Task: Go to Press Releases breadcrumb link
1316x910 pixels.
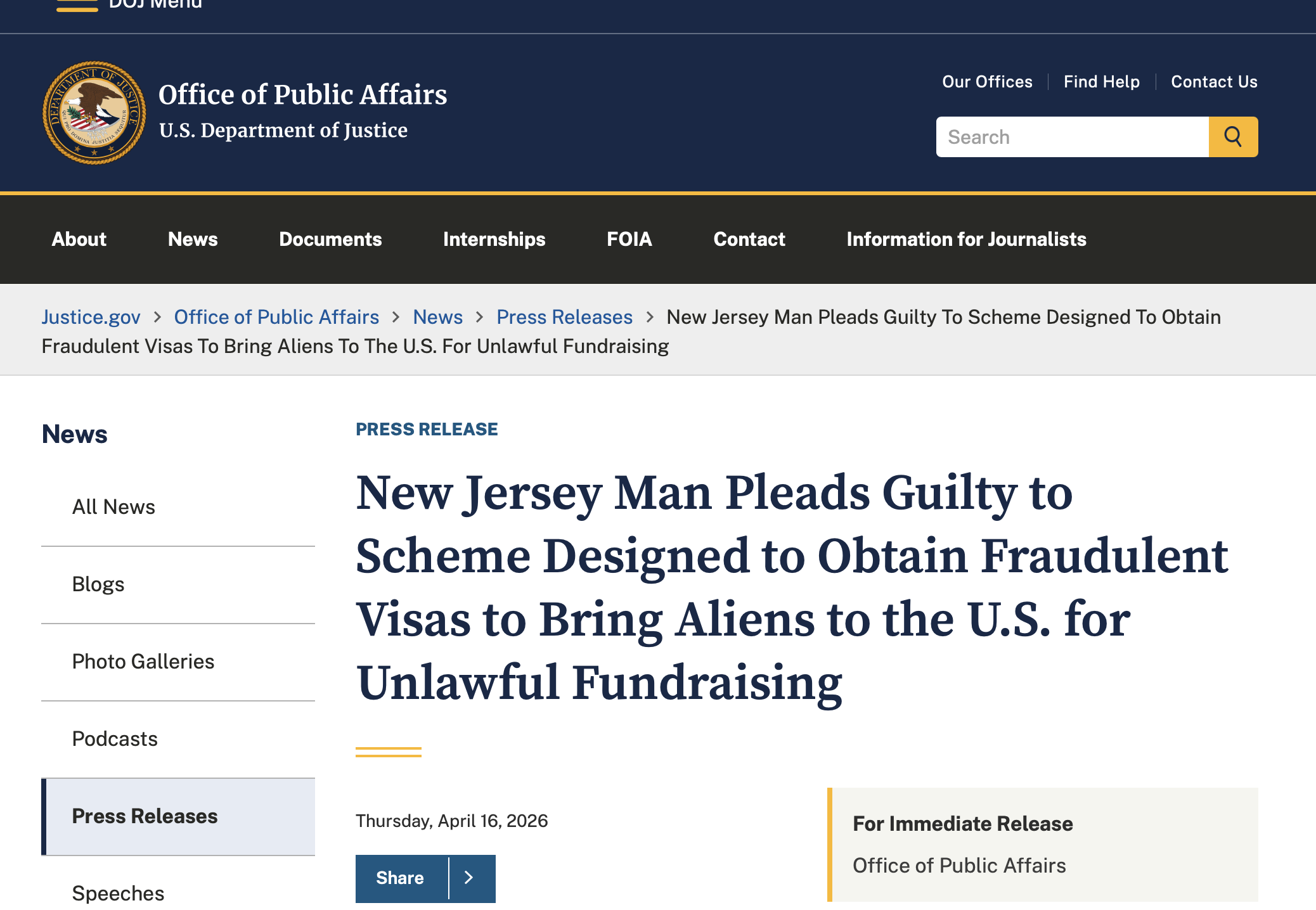Action: [x=564, y=317]
